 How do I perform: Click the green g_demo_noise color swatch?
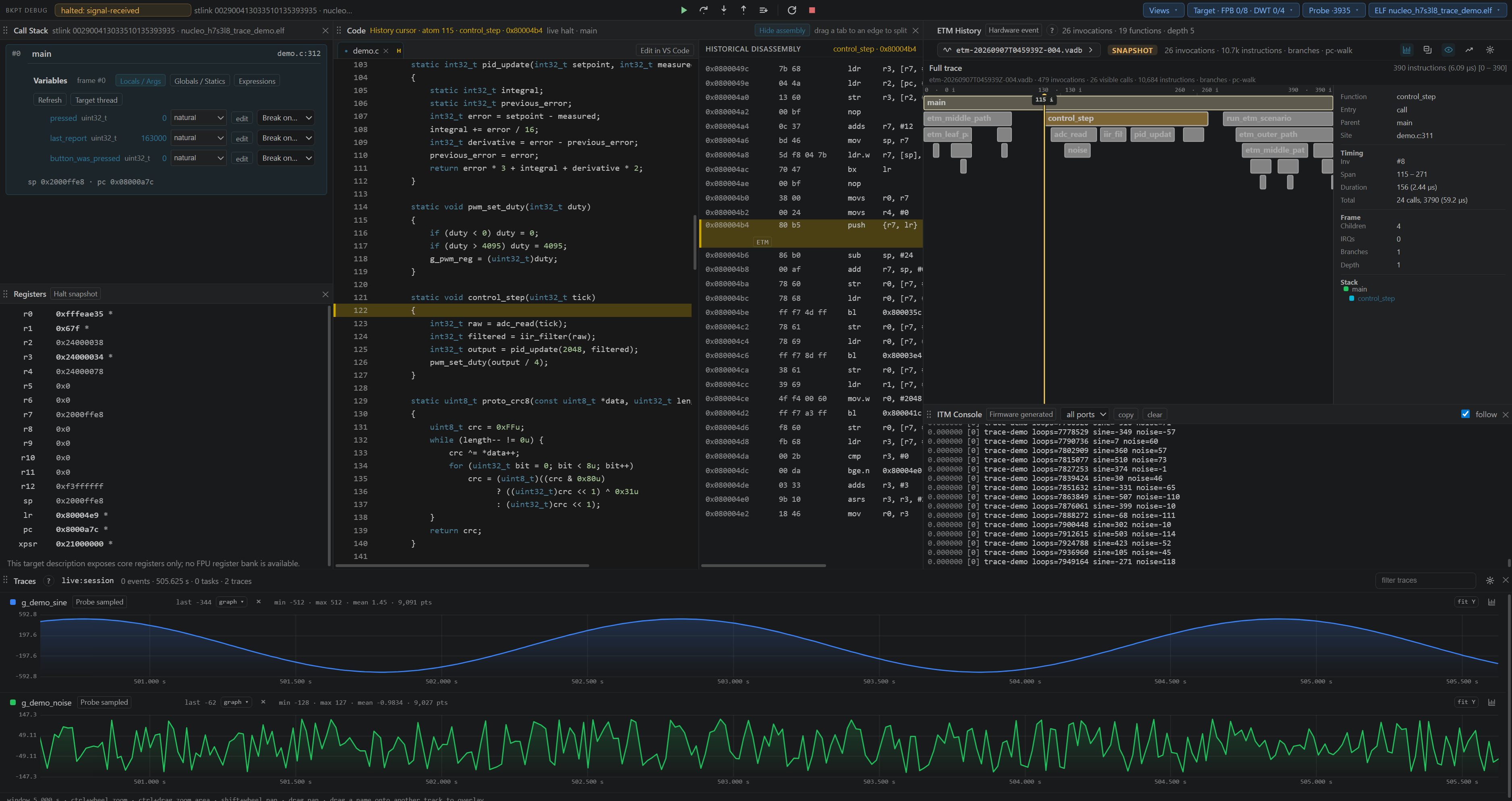pyautogui.click(x=13, y=702)
